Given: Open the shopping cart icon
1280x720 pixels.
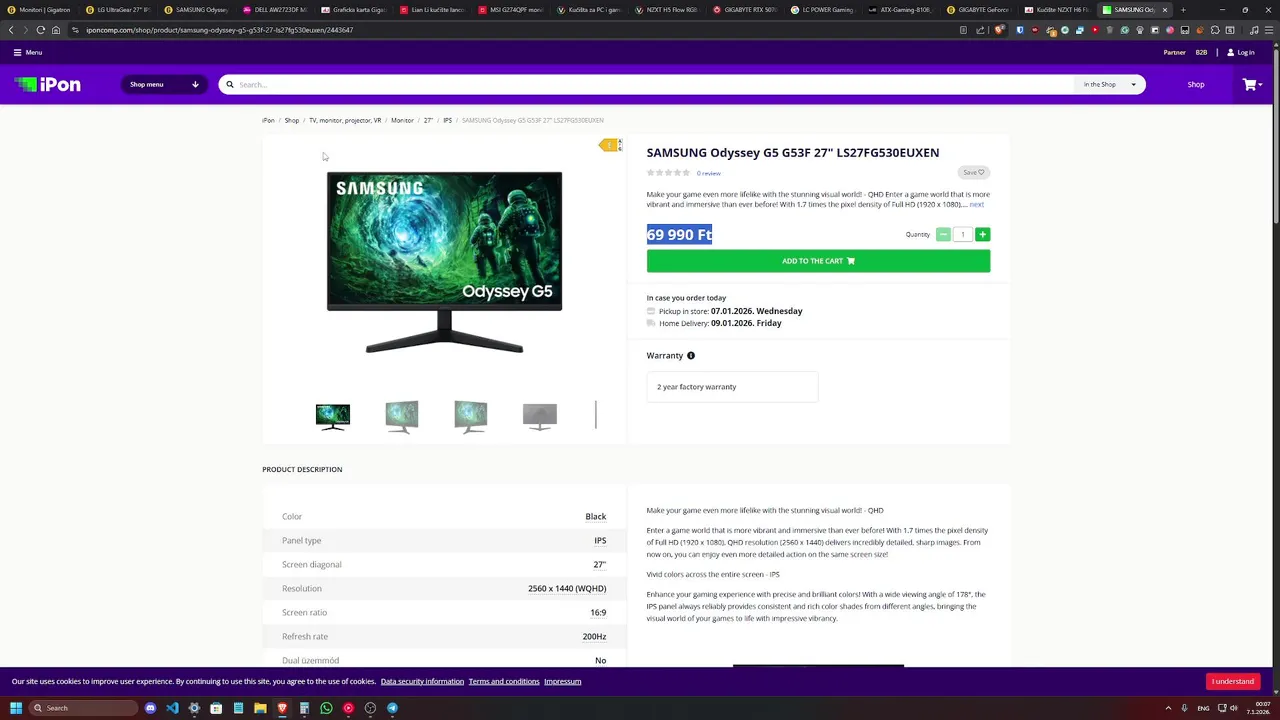Looking at the screenshot, I should coord(1249,85).
